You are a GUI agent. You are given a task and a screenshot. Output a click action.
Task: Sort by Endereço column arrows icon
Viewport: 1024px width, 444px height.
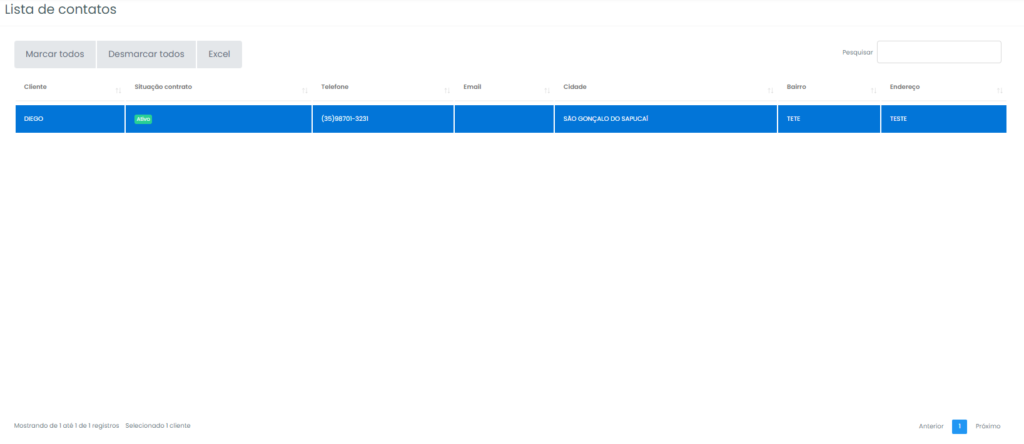point(1000,91)
